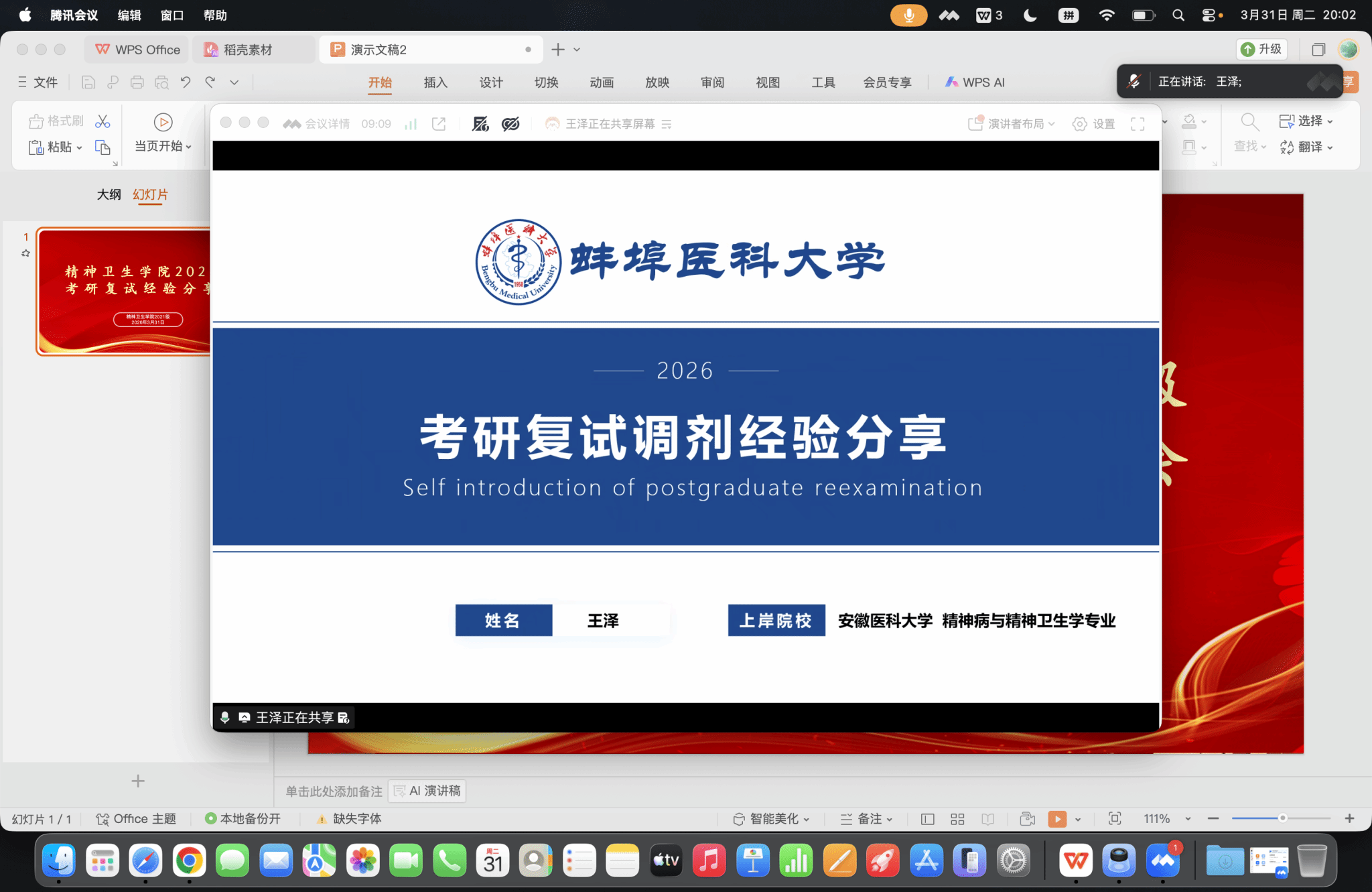
Task: Toggle the orange microphone in menu bar
Action: (x=908, y=15)
